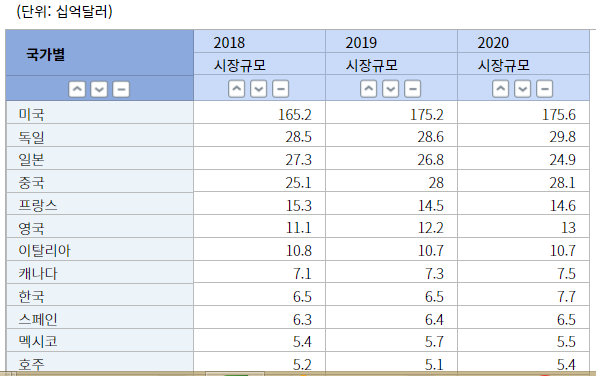Screen dimensions: 596x376
Task: Sort 2020 시장규모 ascending with up arrow
Action: [x=500, y=89]
